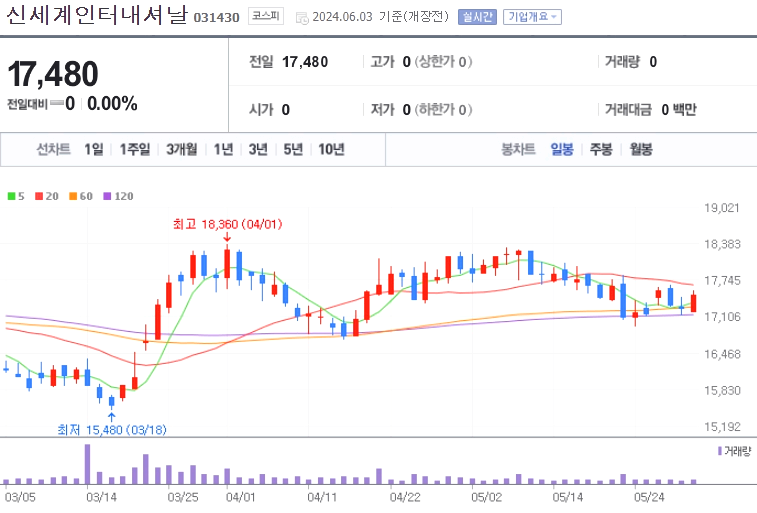This screenshot has width=757, height=513.
Task: Select the 1주일 line chart tab
Action: (135, 150)
